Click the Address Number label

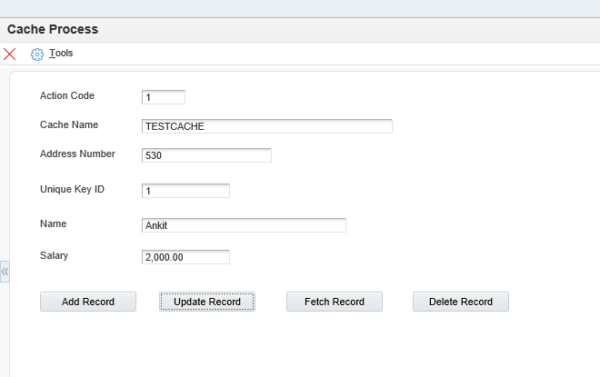tap(78, 154)
